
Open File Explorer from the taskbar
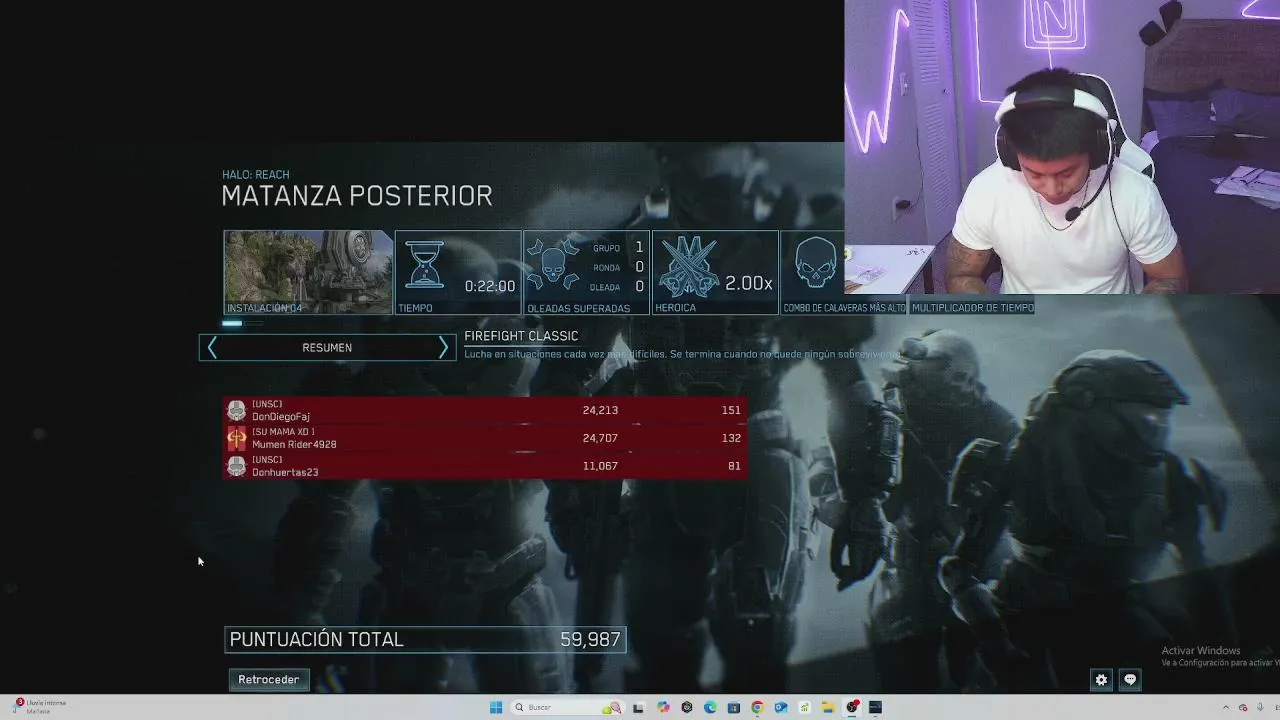click(828, 707)
